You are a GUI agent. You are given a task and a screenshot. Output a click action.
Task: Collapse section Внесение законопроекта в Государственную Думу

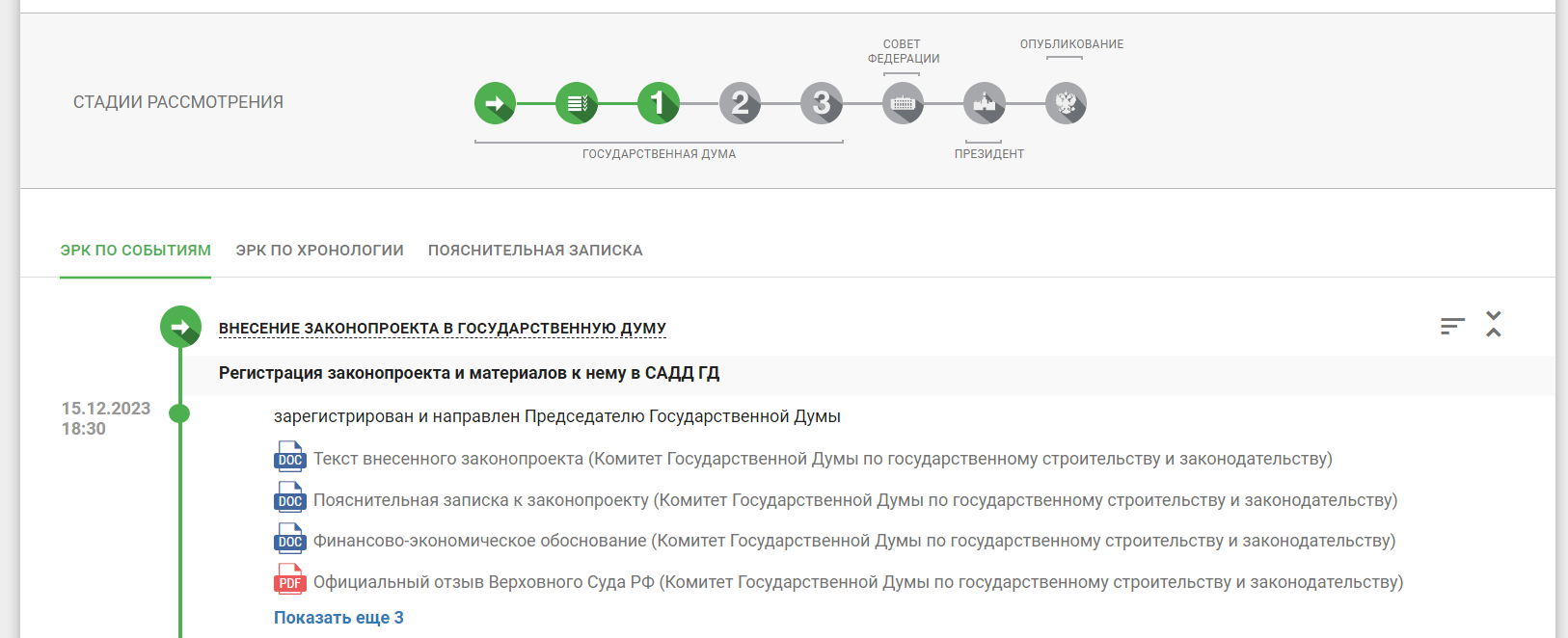point(442,329)
